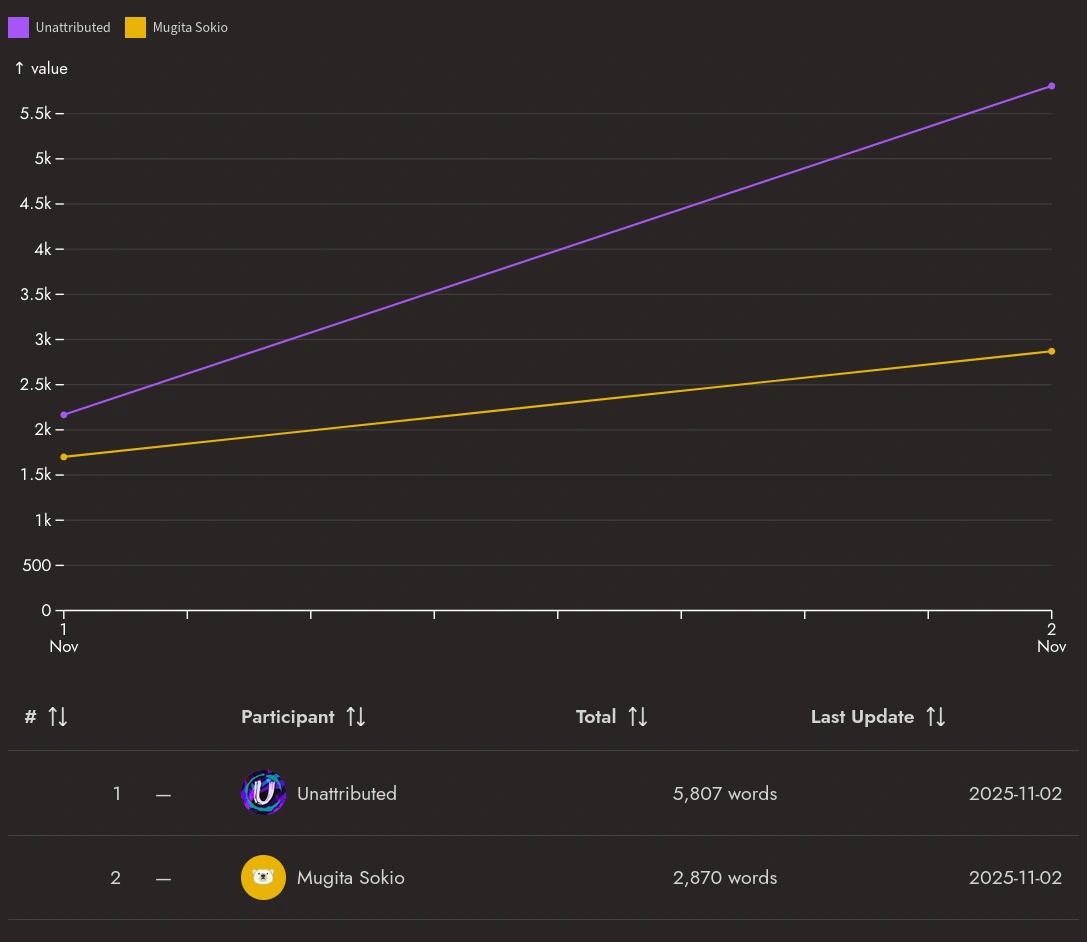This screenshot has width=1087, height=942.
Task: Click the sort icon next to the # column
Action: tap(58, 716)
